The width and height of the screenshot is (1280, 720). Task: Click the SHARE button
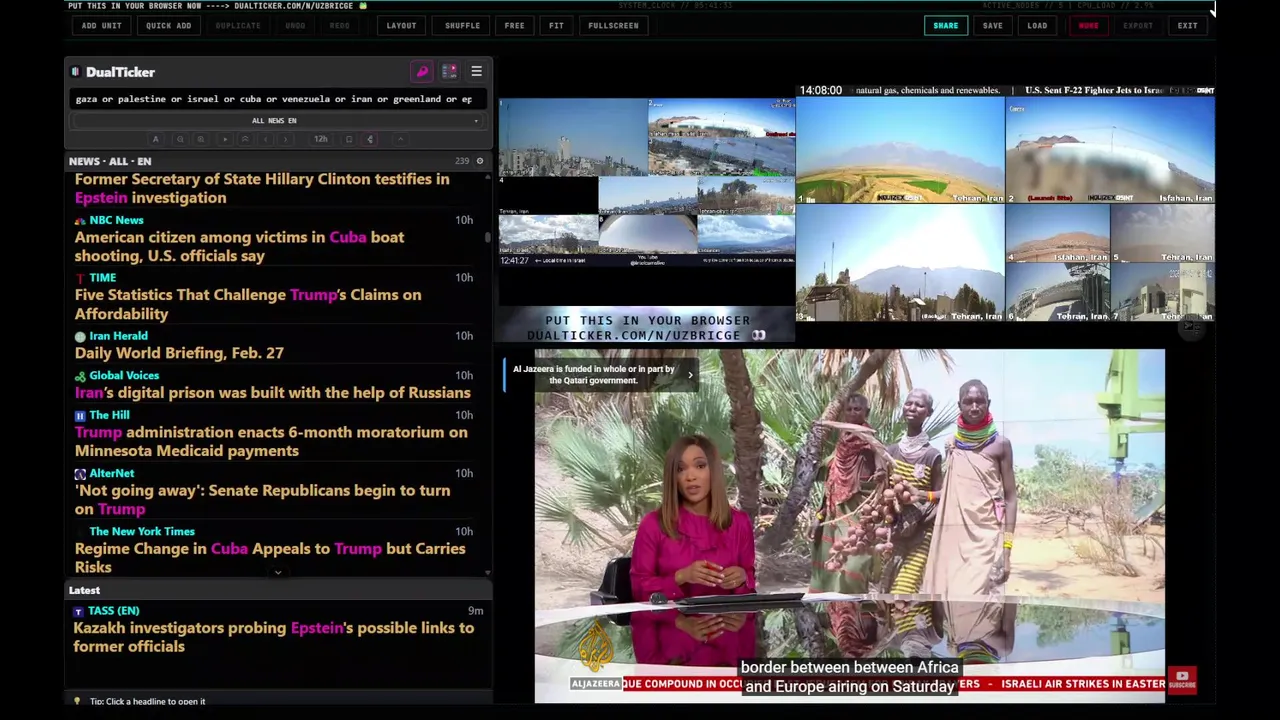tap(945, 26)
